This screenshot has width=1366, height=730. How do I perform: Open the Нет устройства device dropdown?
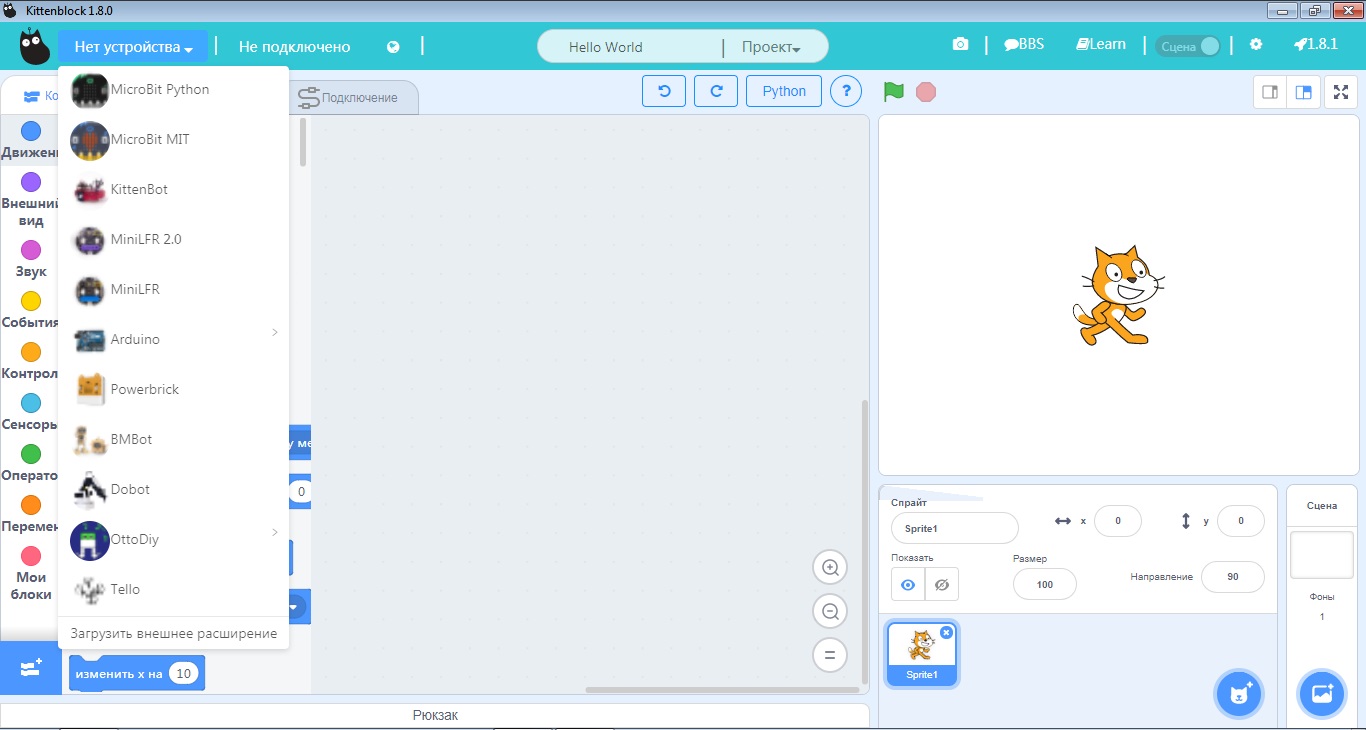click(133, 47)
